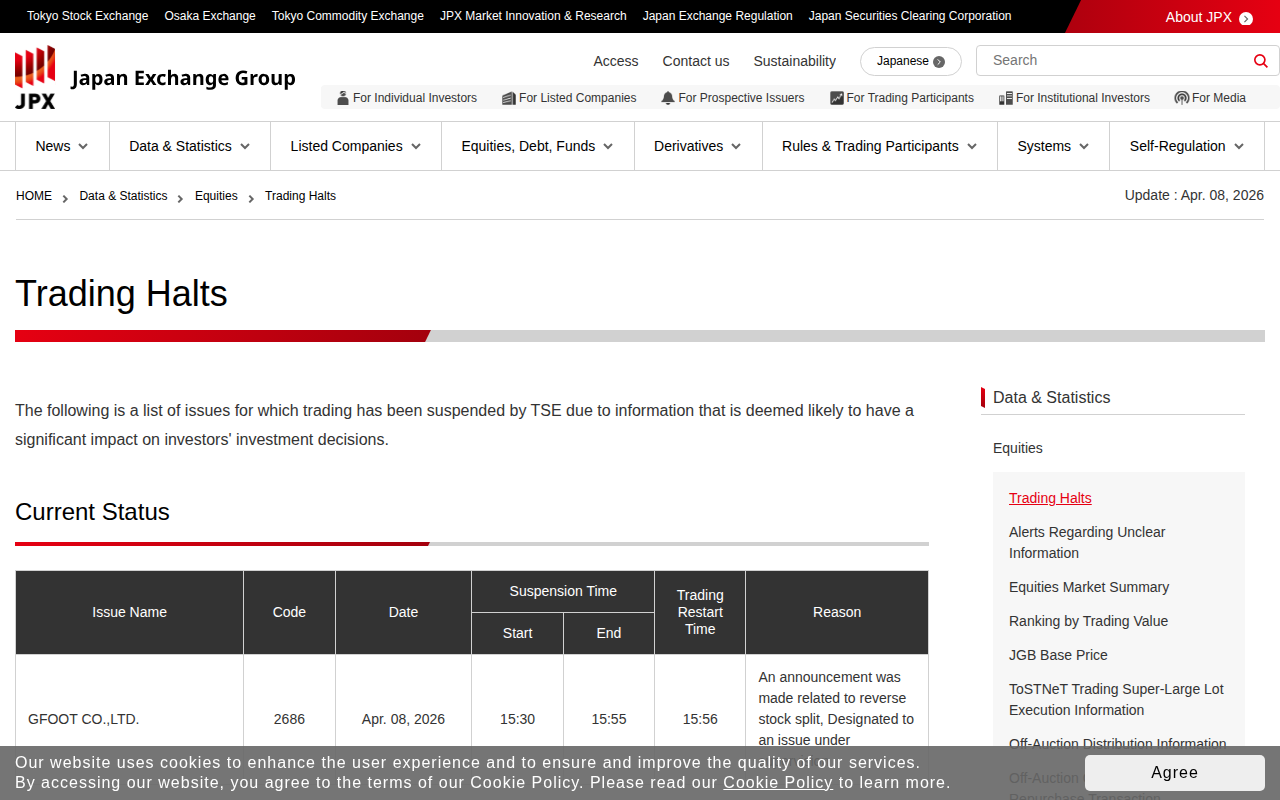Expand the News dropdown menu
Screen dimensions: 1280x800
(62, 146)
